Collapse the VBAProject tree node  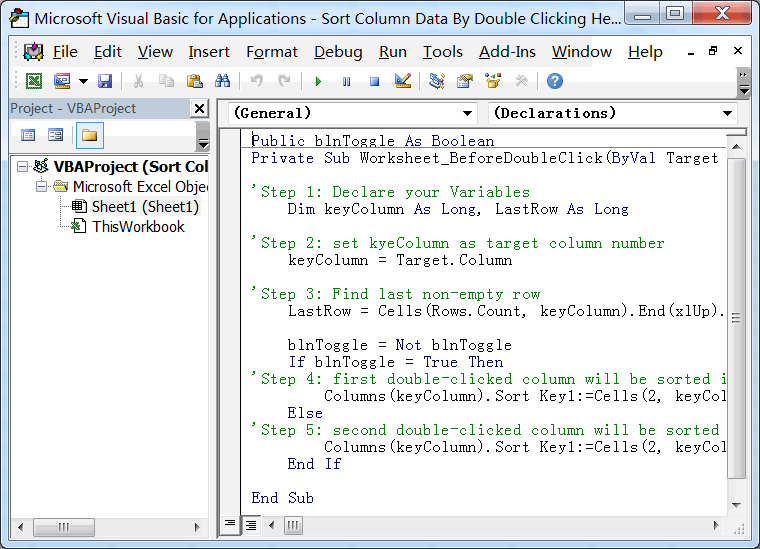click(22, 167)
